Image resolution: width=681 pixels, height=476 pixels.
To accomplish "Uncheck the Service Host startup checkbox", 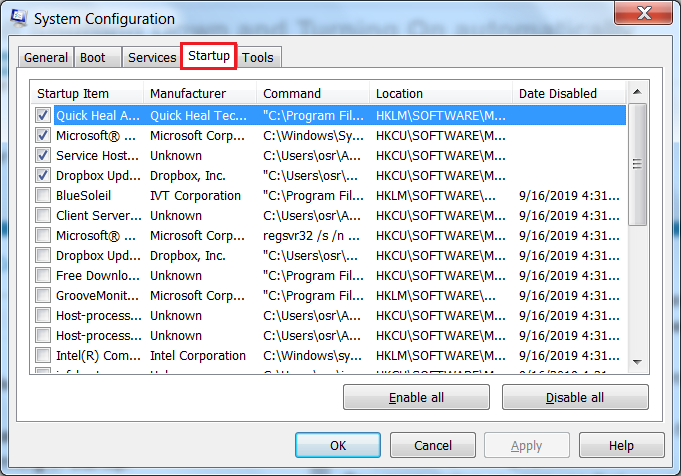I will pos(43,155).
